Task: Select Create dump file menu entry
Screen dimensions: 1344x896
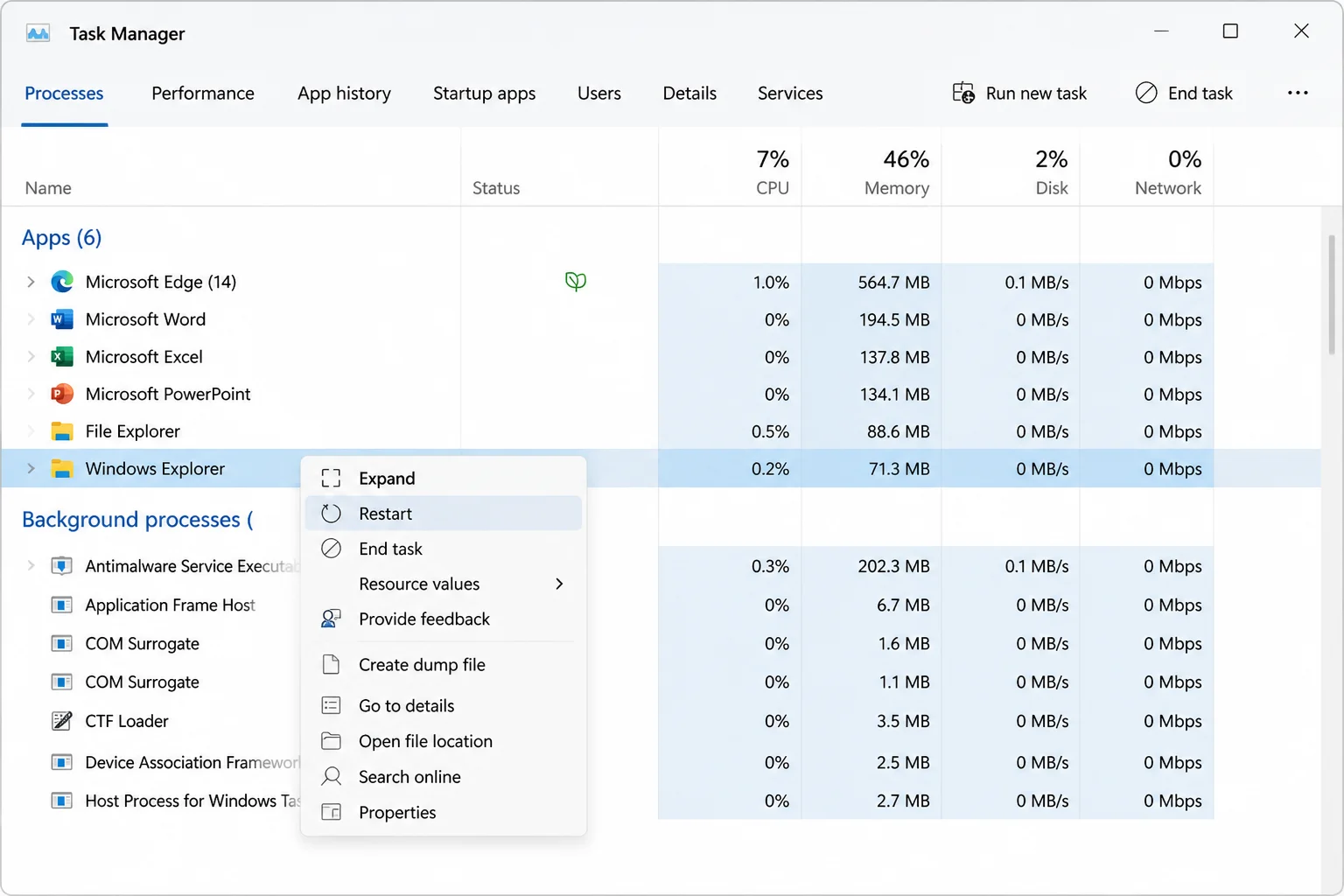Action: [444, 665]
